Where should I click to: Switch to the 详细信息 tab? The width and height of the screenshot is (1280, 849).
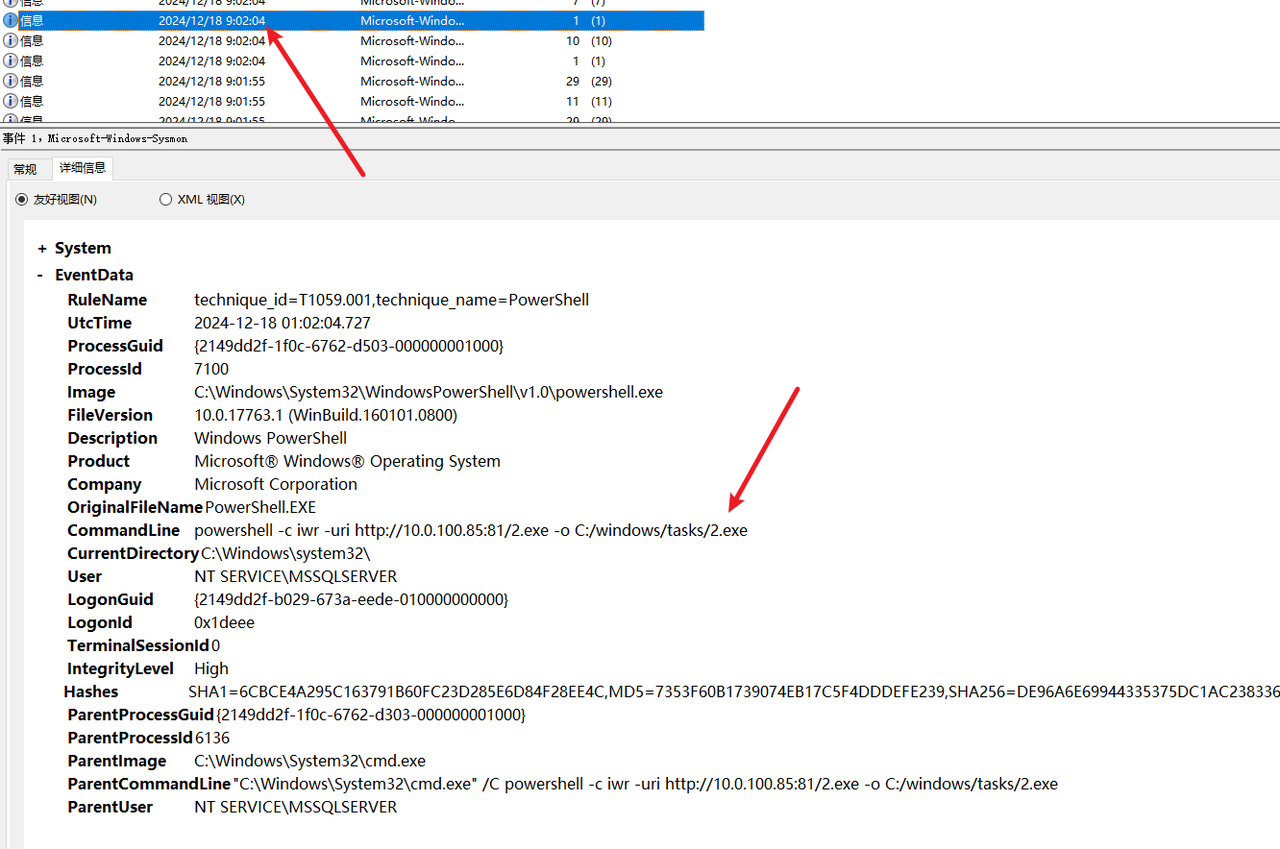pyautogui.click(x=82, y=168)
